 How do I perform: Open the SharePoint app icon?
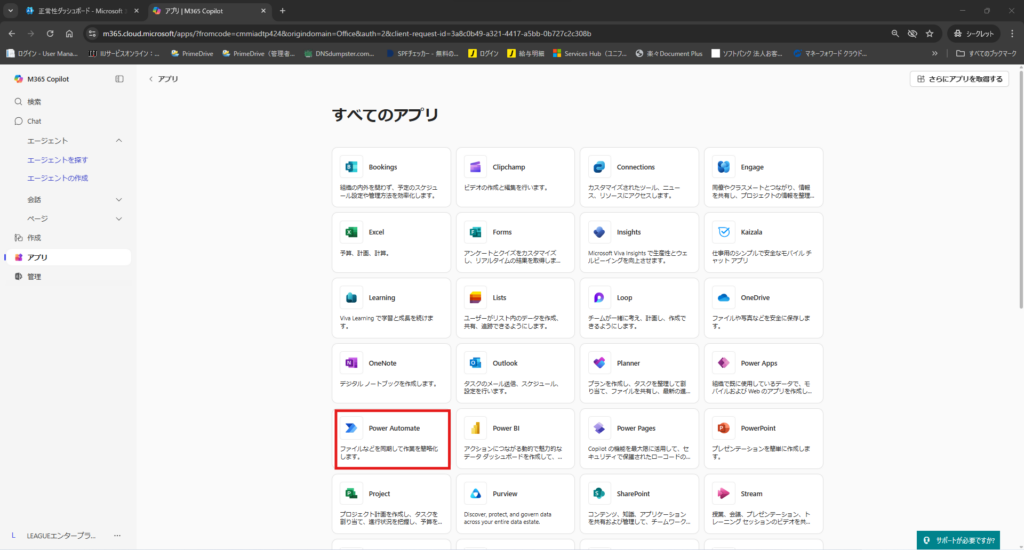599,494
